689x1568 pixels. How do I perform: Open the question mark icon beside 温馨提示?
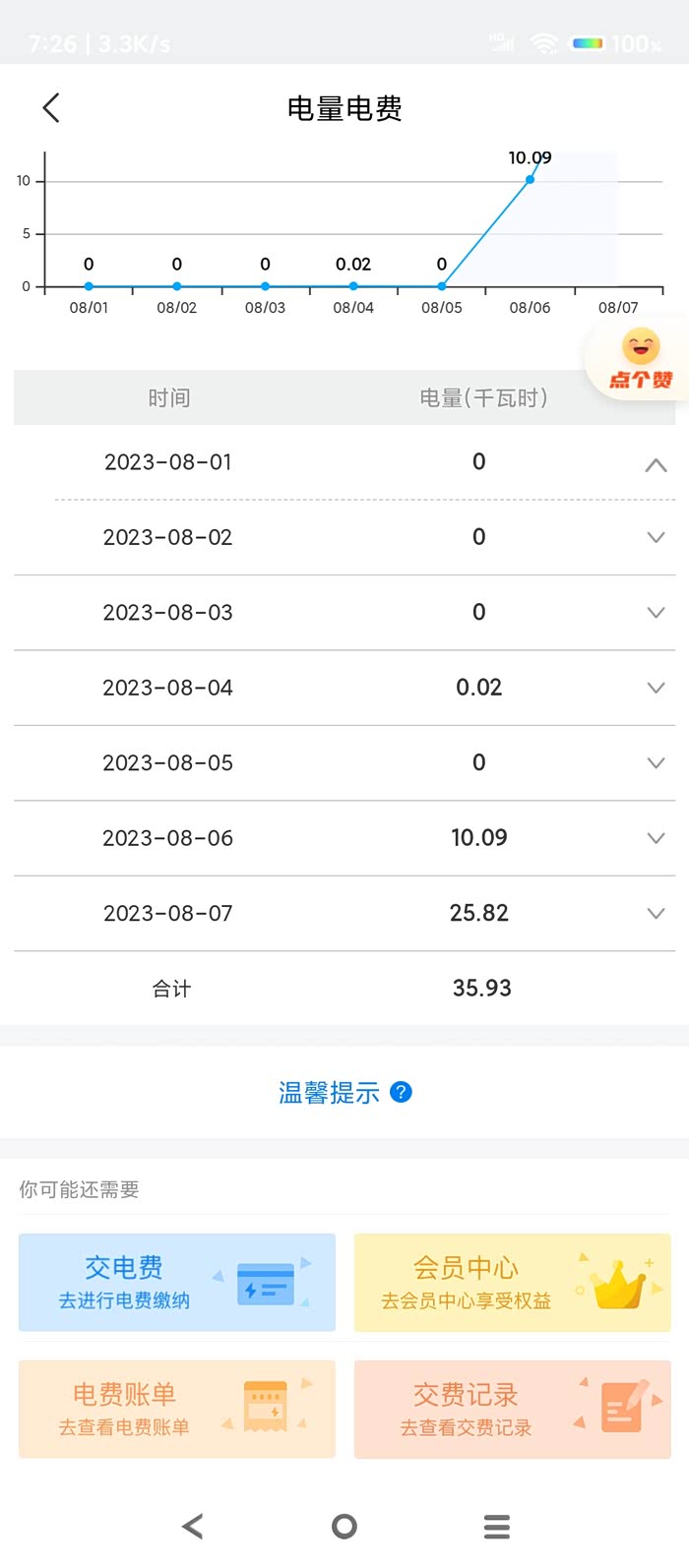(400, 1092)
